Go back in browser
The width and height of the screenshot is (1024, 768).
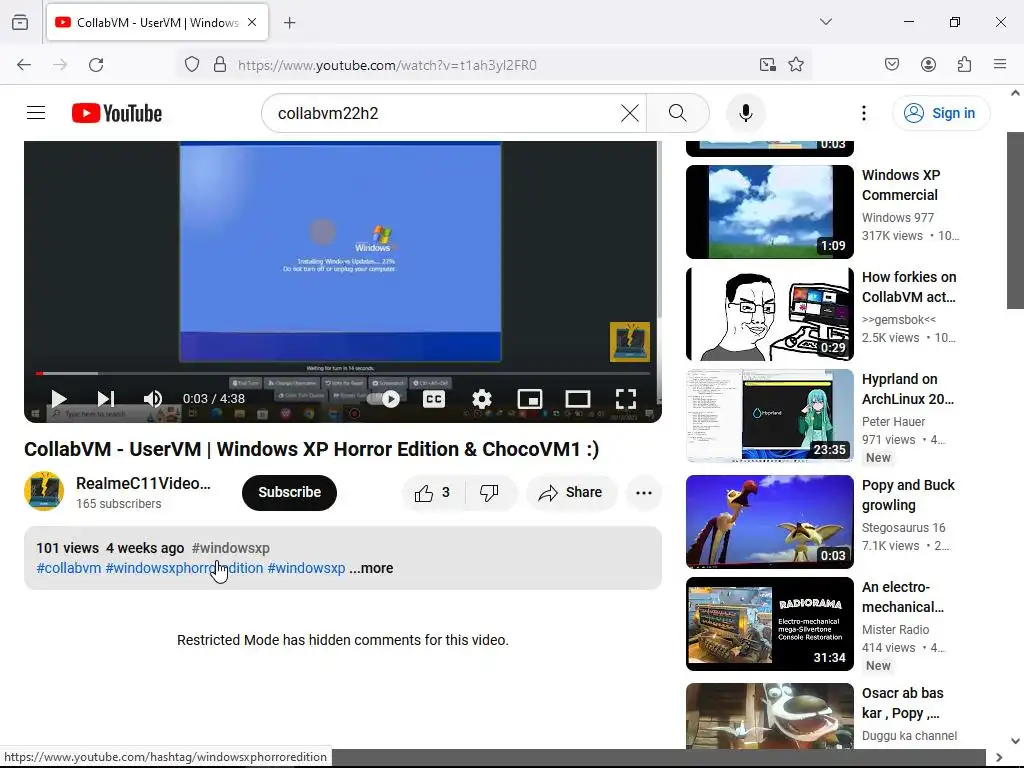(x=24, y=65)
